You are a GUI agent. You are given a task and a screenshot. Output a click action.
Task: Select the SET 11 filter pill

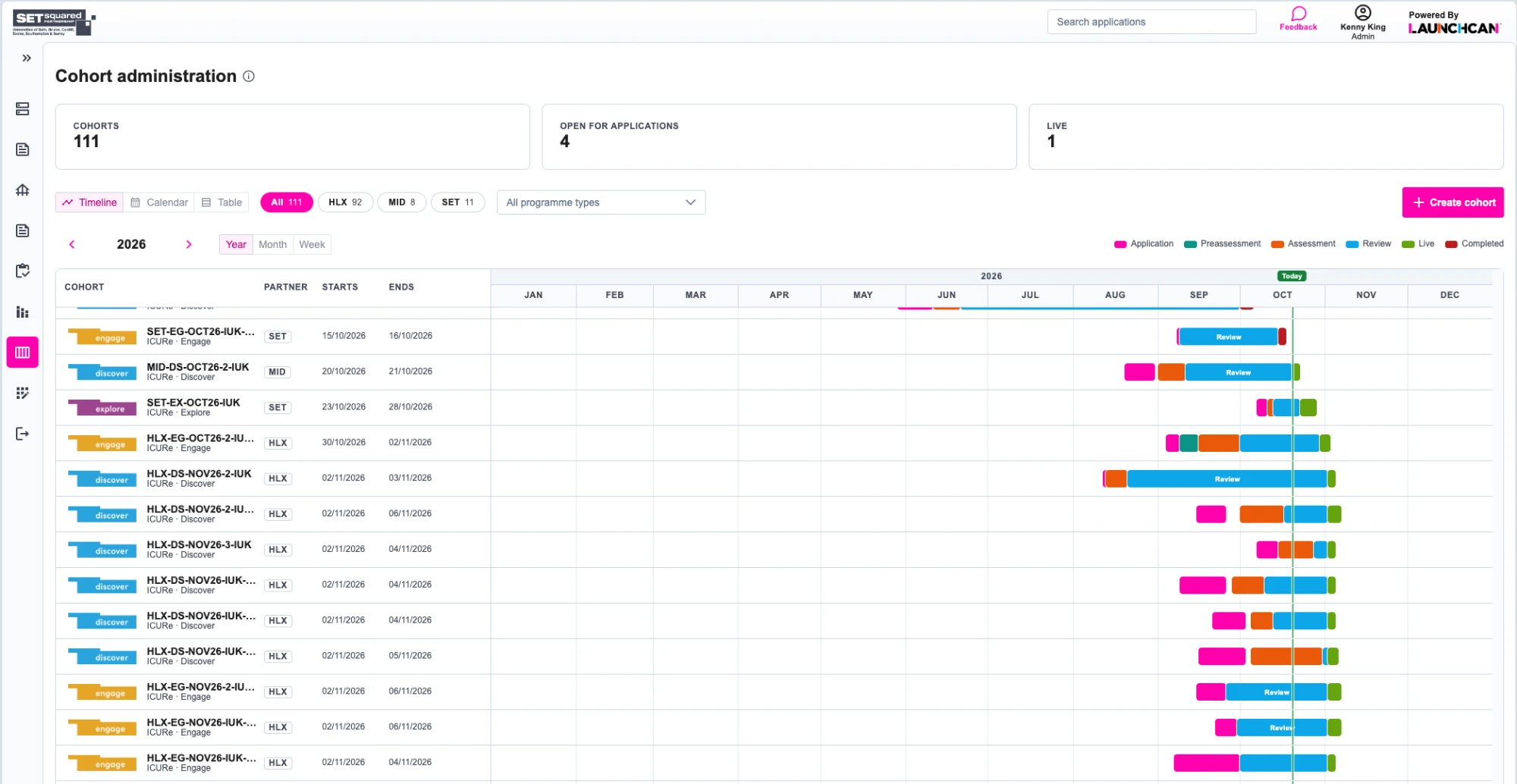458,202
